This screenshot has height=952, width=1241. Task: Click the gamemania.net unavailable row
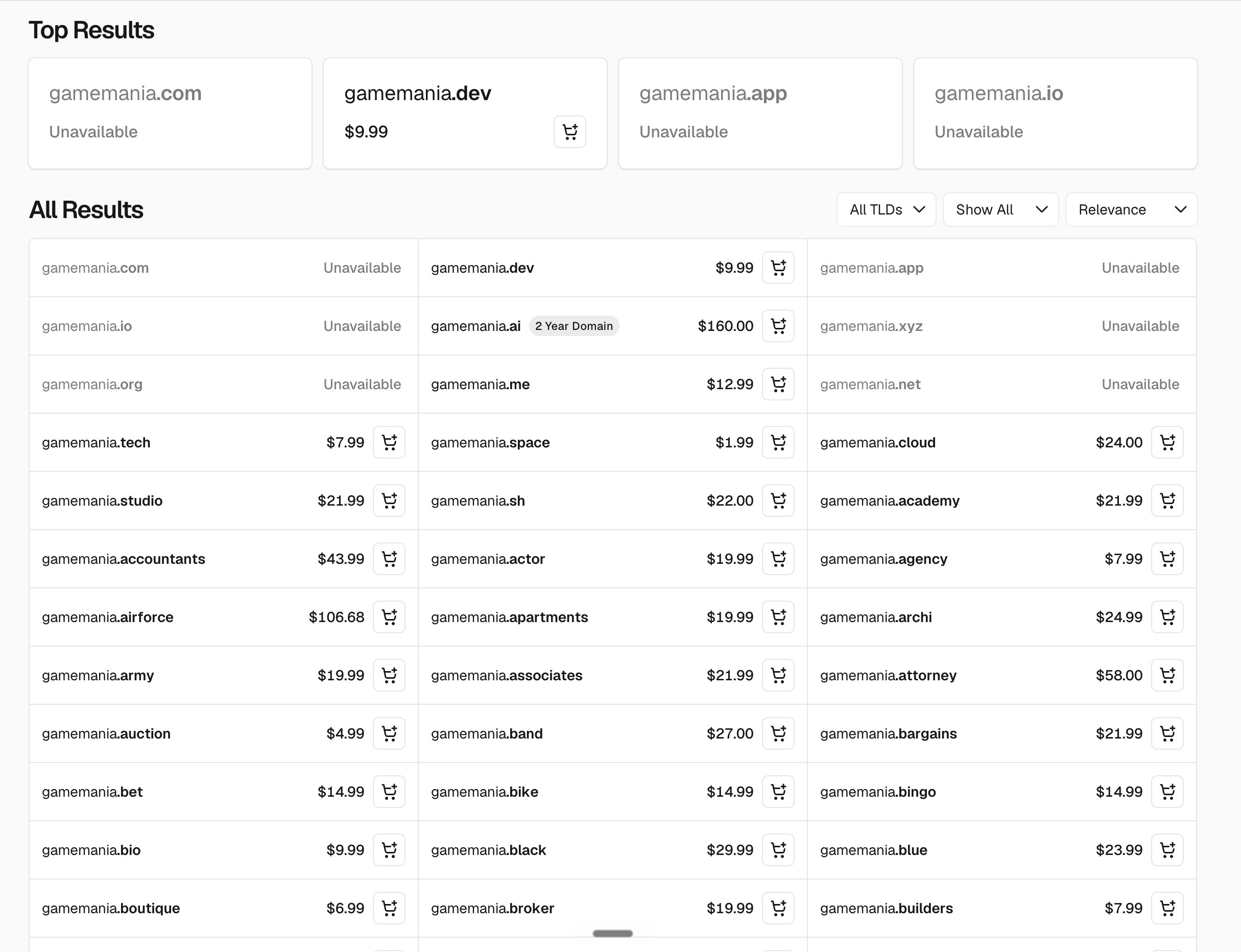pyautogui.click(x=1002, y=384)
